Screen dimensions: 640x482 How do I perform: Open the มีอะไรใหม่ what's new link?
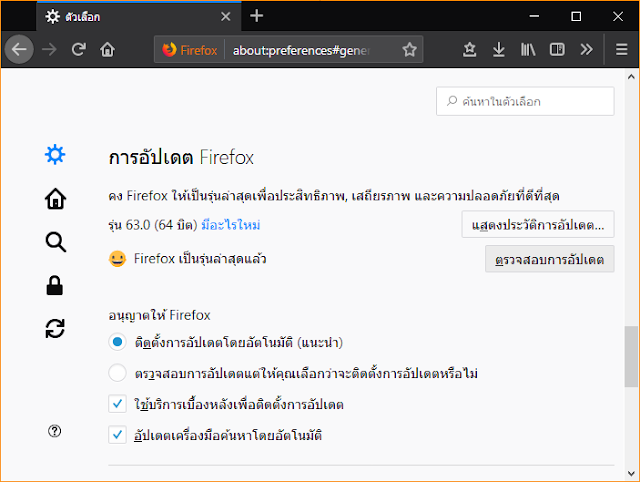[231, 225]
